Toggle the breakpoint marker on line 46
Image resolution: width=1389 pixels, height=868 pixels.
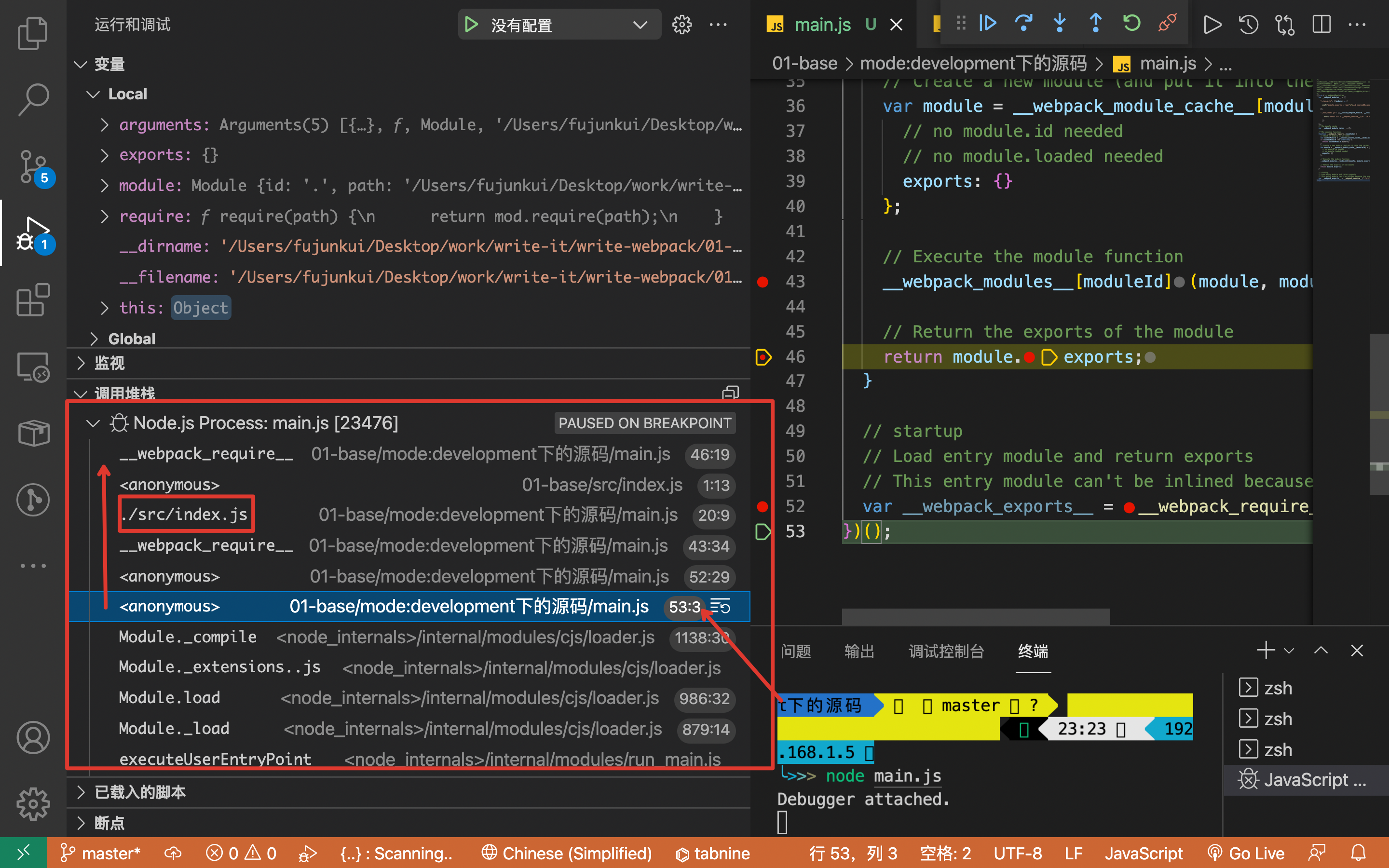(763, 357)
